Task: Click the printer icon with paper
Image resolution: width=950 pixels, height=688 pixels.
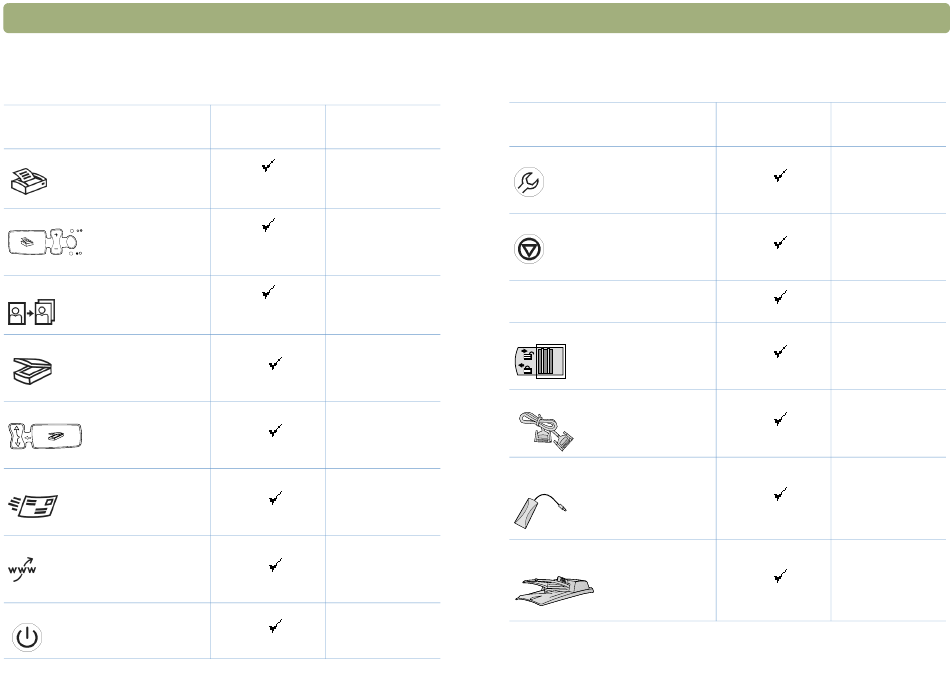Action: click(29, 181)
